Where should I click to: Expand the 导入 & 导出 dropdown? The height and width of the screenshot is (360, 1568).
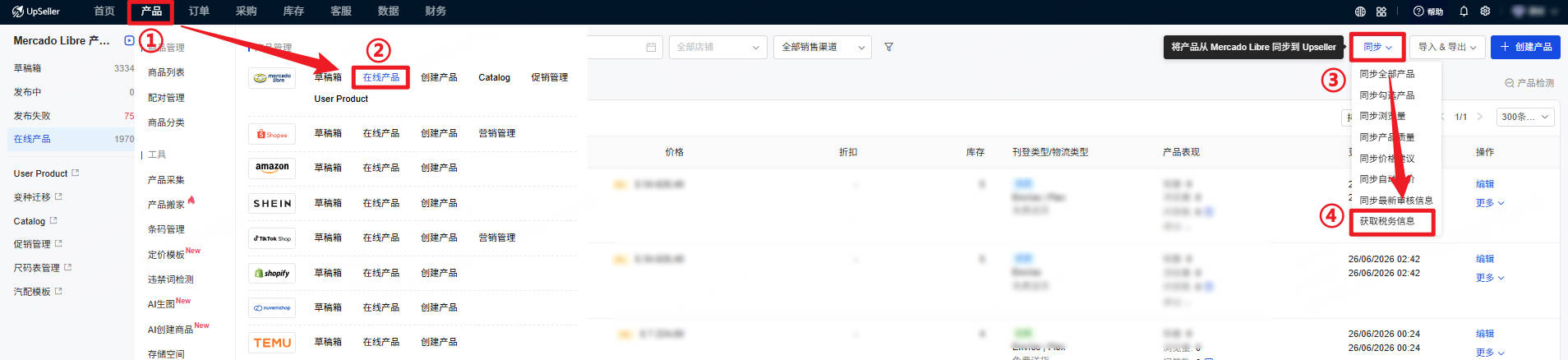[1447, 47]
